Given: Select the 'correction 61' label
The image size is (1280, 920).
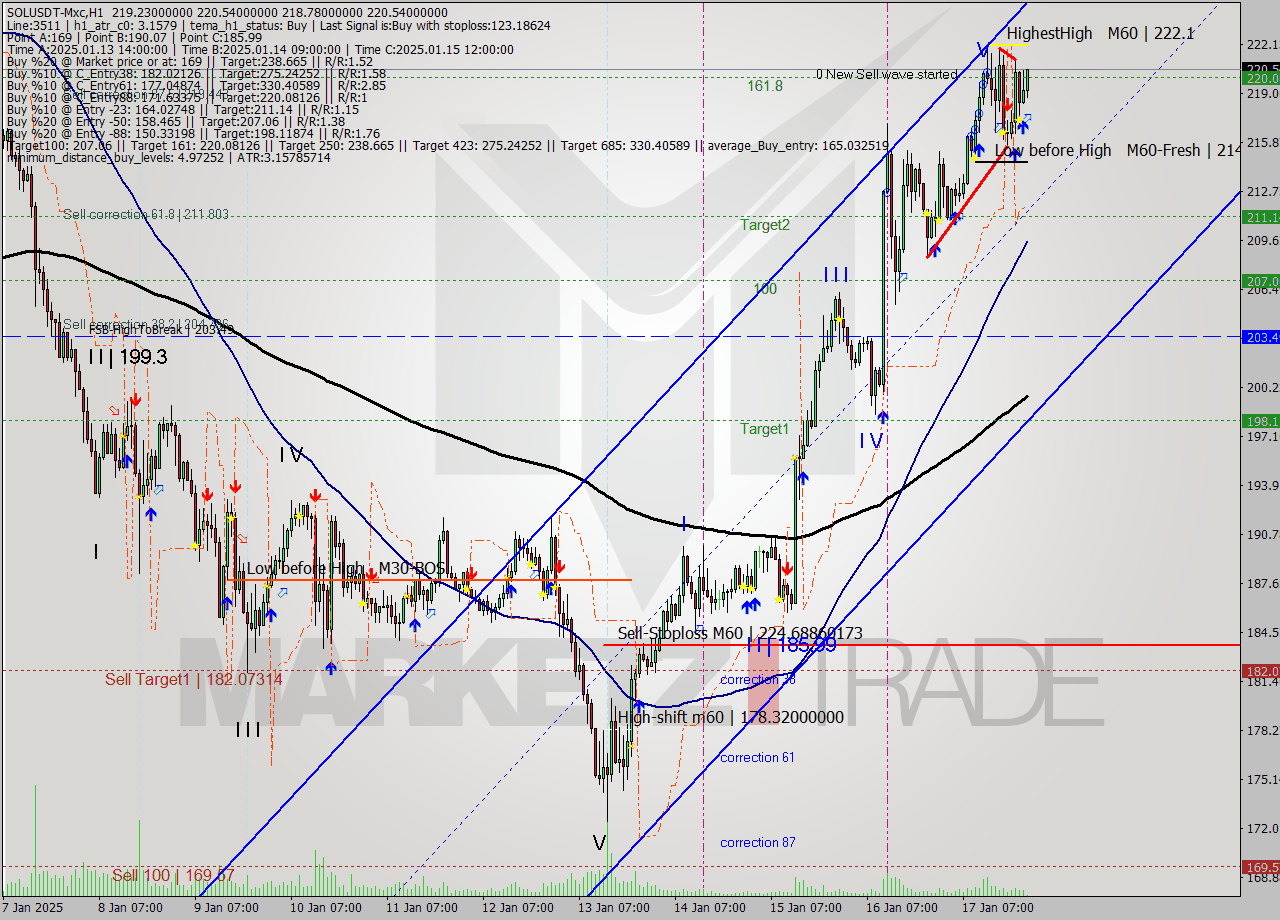Looking at the screenshot, I should coord(757,757).
